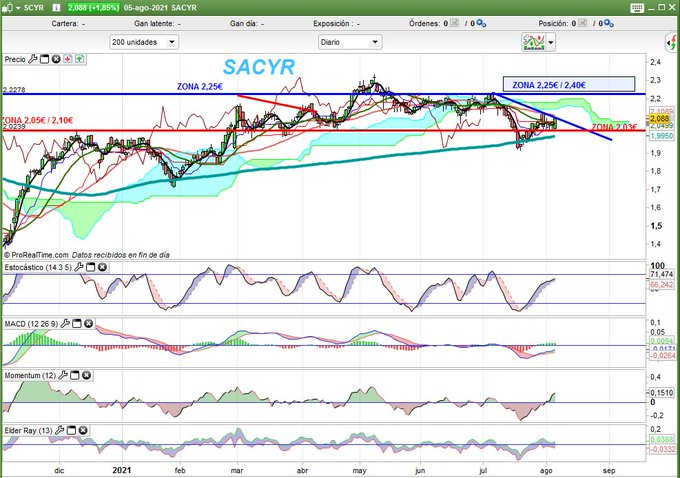Viewport: 680px width, 478px height.
Task: Click the greyed list icon after Posición count
Action: click(x=582, y=23)
